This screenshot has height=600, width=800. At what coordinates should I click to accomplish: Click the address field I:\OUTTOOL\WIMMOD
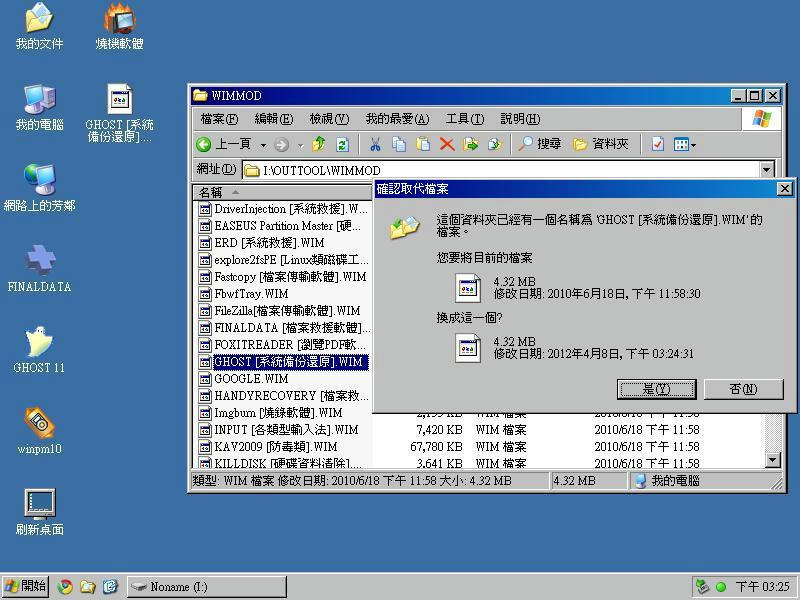[501, 170]
